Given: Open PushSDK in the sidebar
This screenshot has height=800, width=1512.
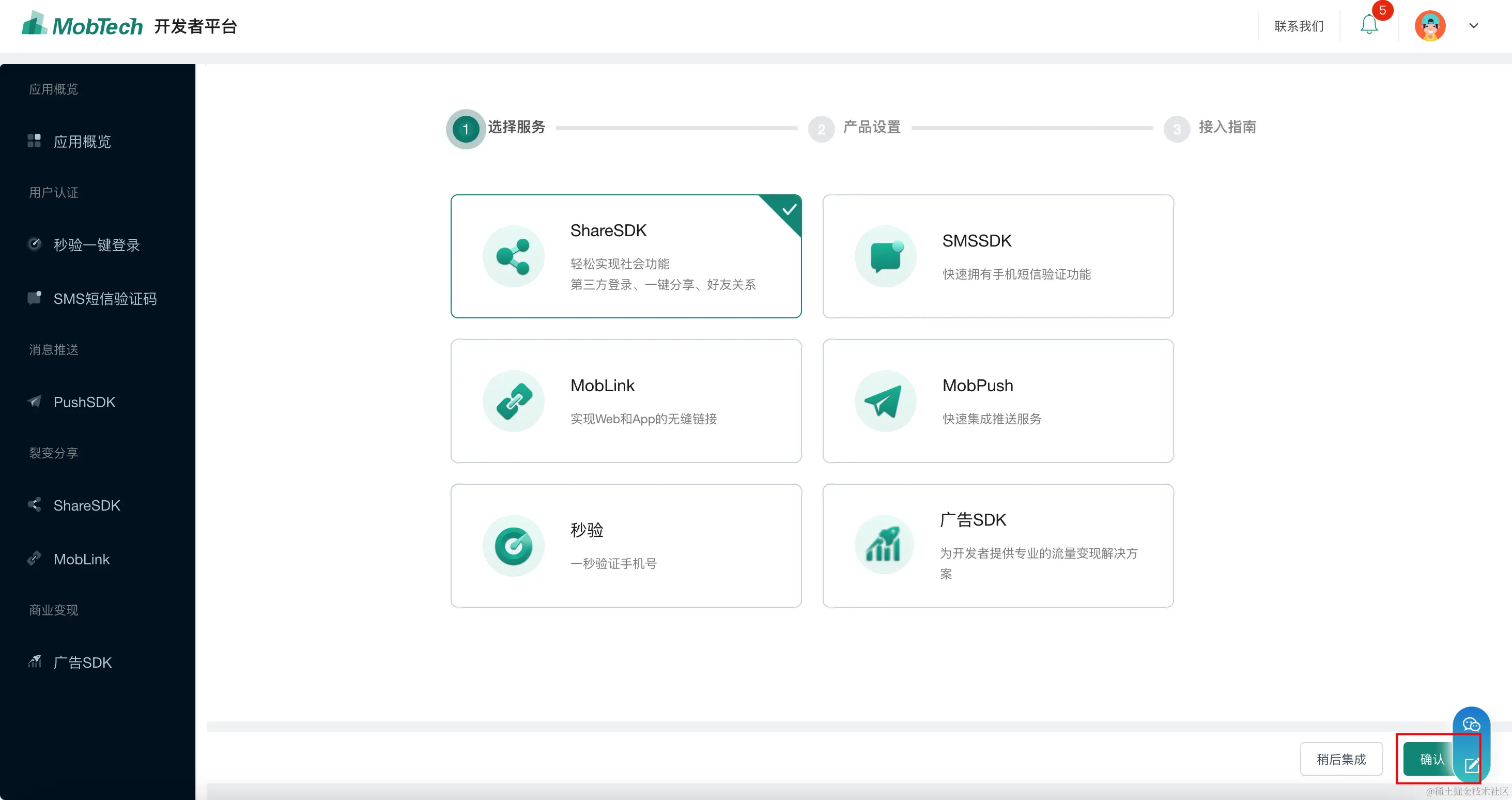Looking at the screenshot, I should pyautogui.click(x=85, y=402).
